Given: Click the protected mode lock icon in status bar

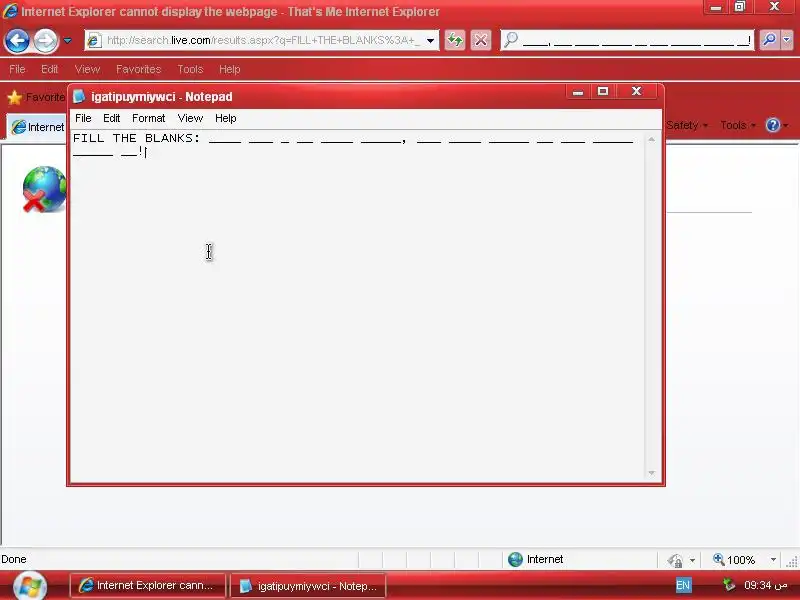Looking at the screenshot, I should pos(675,560).
